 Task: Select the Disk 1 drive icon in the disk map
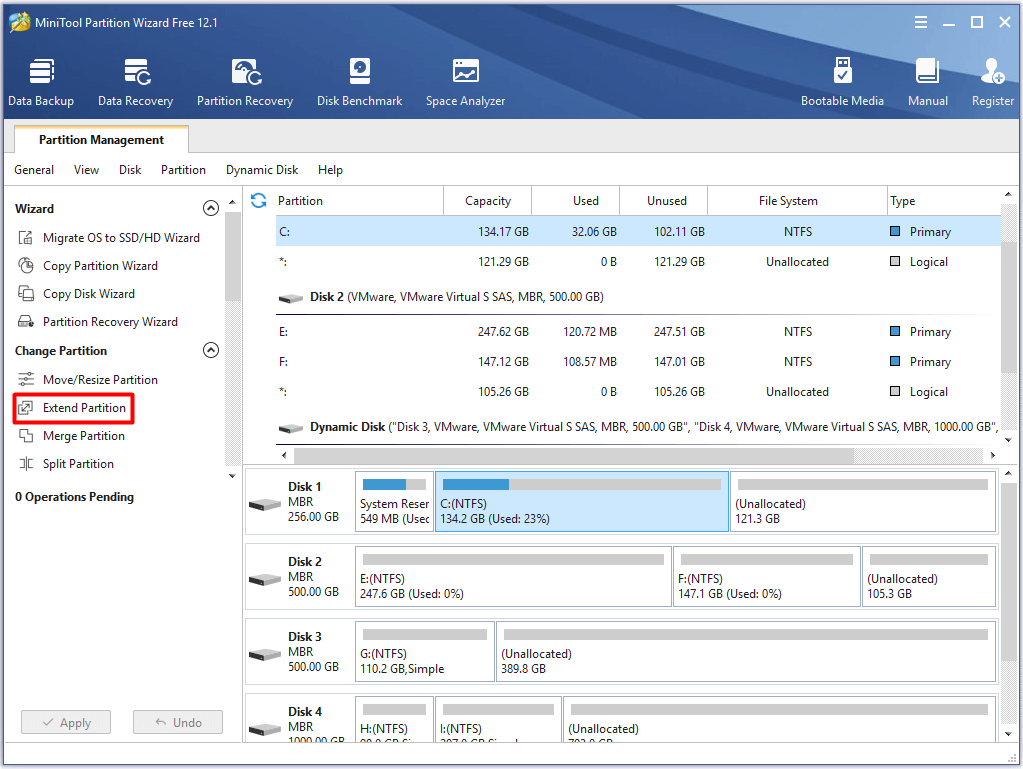[x=265, y=504]
